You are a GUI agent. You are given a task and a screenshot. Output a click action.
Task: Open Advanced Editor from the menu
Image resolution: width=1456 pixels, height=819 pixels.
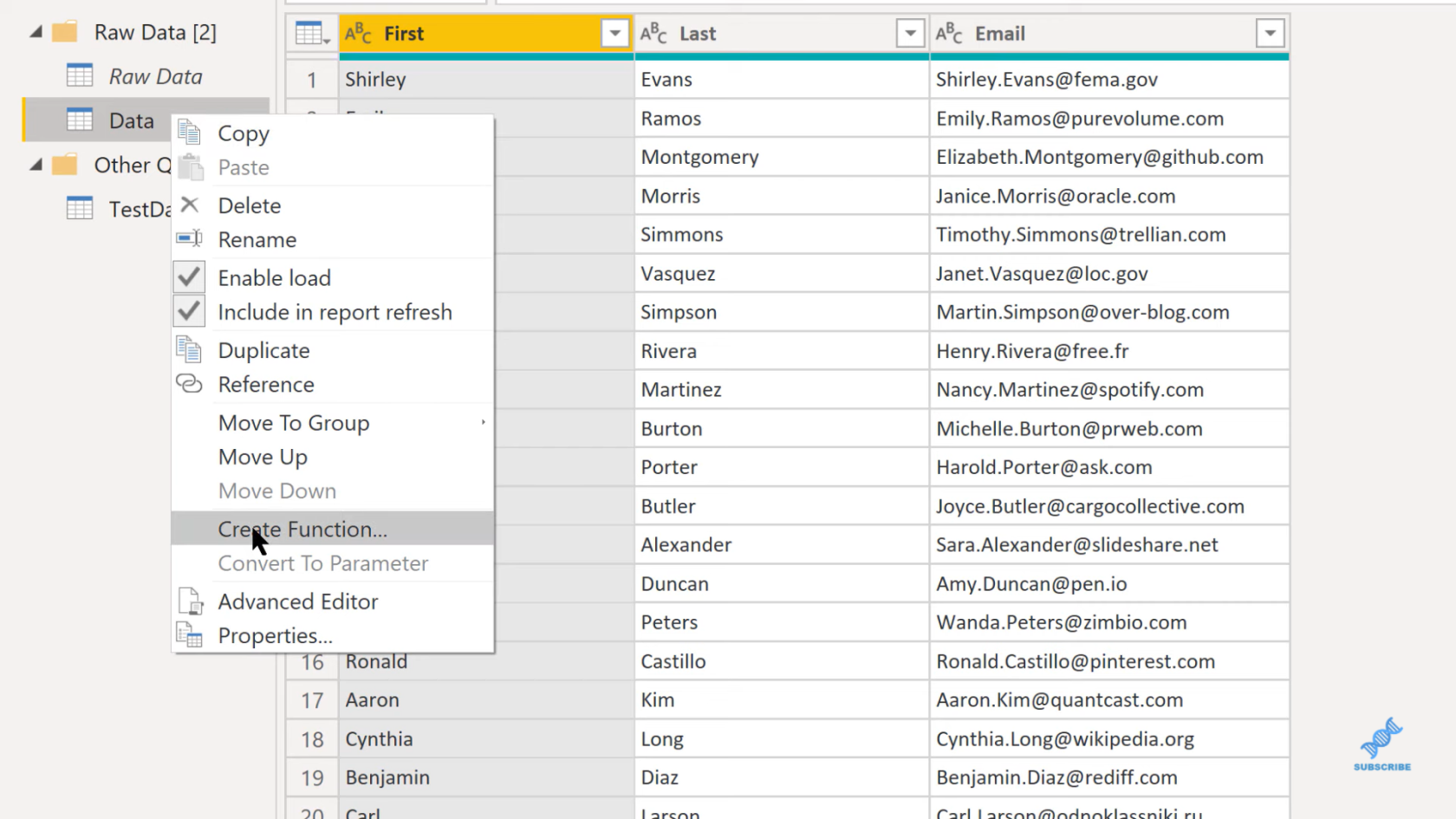[x=333, y=601]
